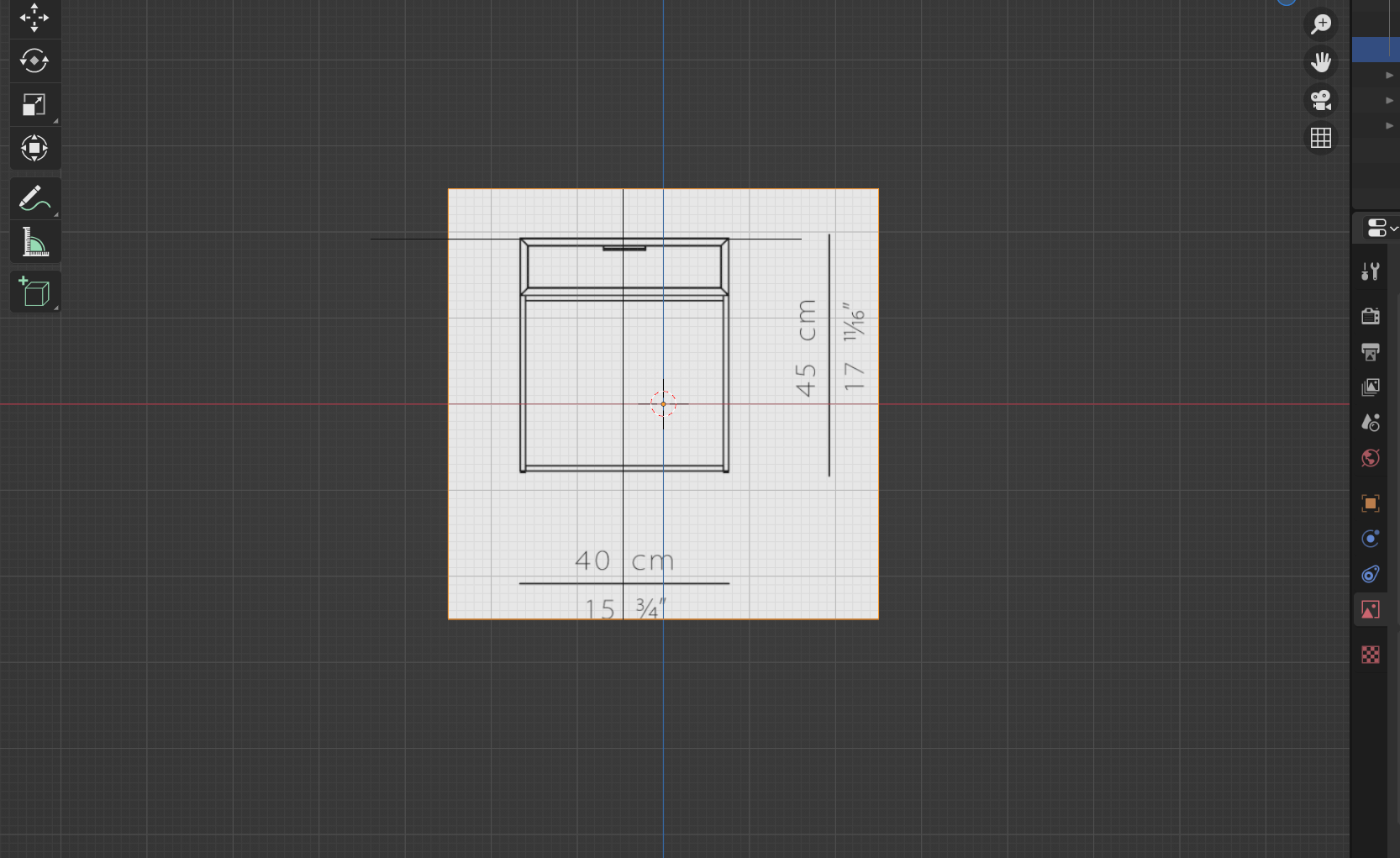Toggle the camera view gizmo
This screenshot has height=858, width=1400.
(x=1320, y=100)
